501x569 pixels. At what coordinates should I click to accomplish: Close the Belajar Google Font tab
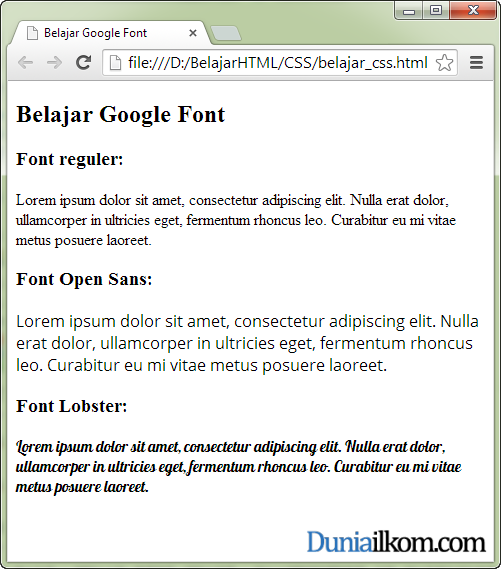click(193, 33)
